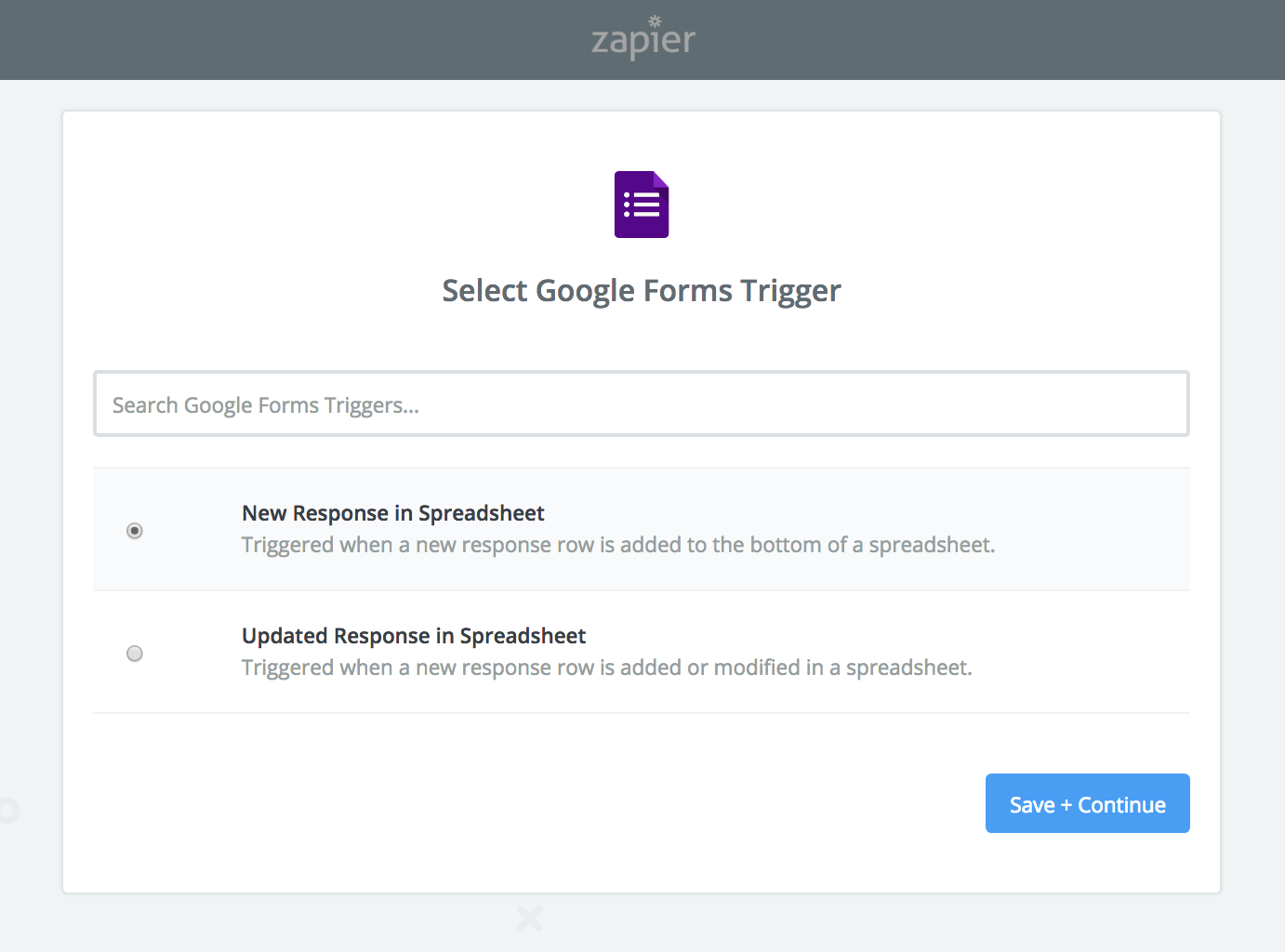The height and width of the screenshot is (952, 1285).
Task: Click the purple Google Forms icon
Action: (x=642, y=205)
